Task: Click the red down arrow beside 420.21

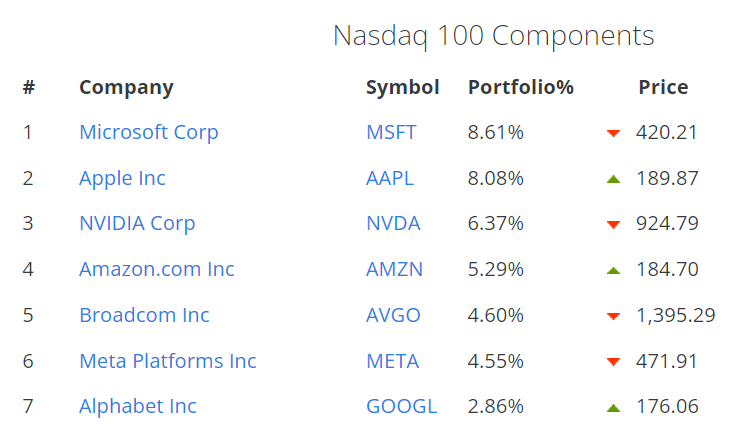Action: 613,134
